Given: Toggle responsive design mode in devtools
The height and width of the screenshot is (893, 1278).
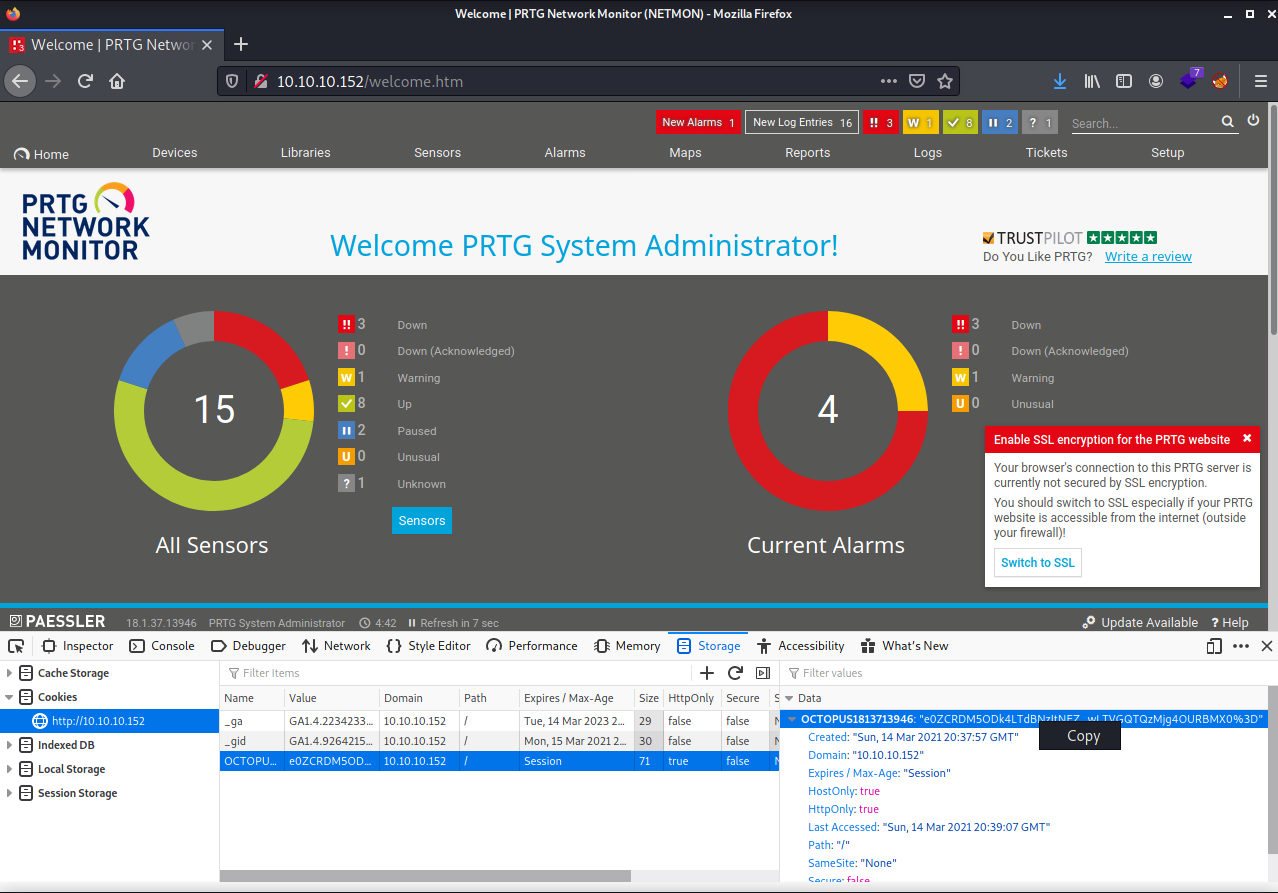Looking at the screenshot, I should (1214, 646).
